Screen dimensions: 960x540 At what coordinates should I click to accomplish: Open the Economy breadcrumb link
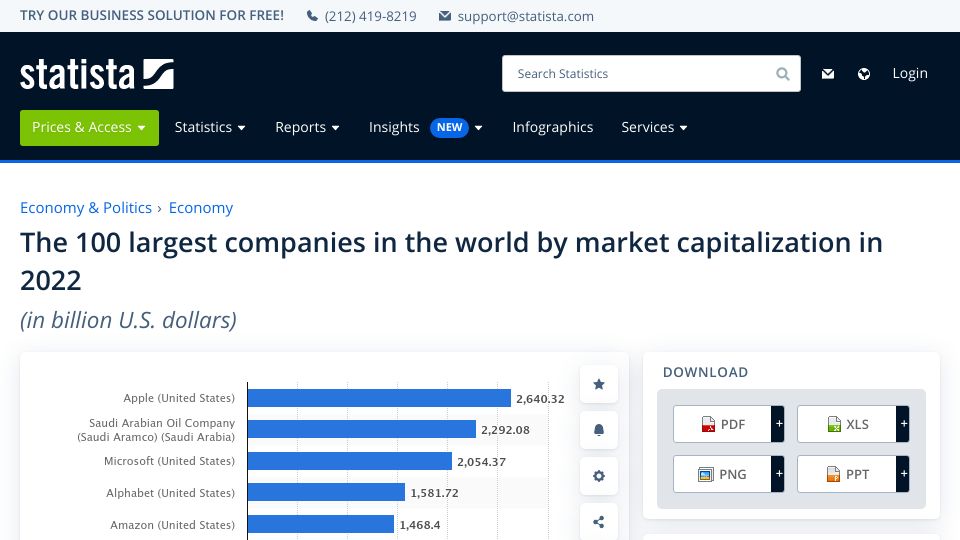tap(201, 208)
